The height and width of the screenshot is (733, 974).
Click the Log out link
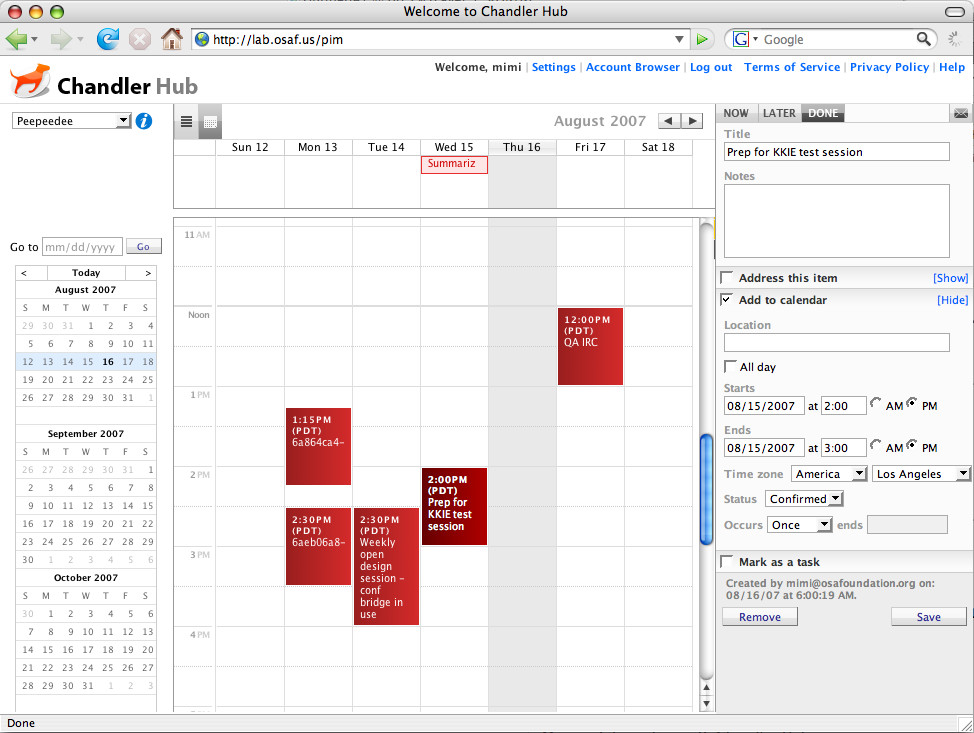pos(711,67)
